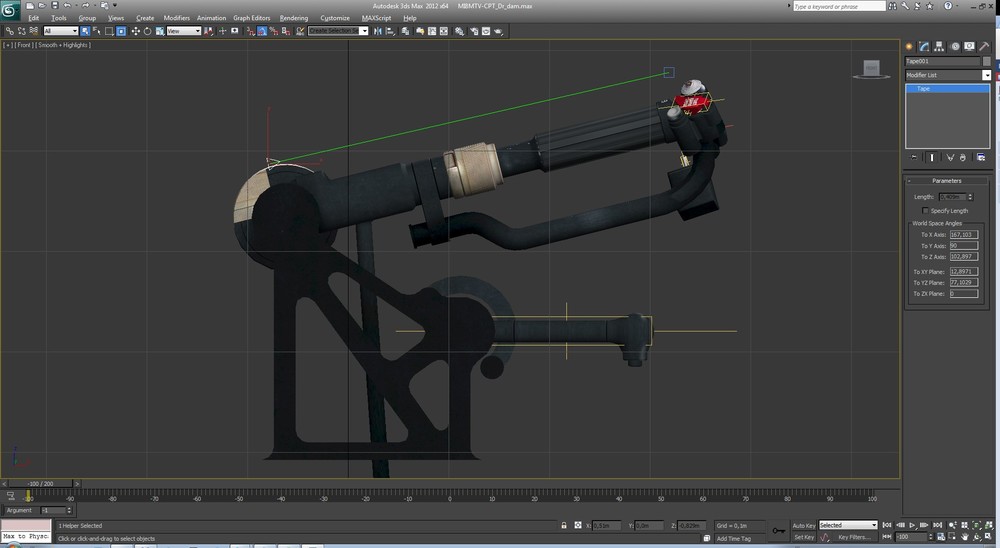Click the Add Time Tag button
Image resolution: width=1000 pixels, height=548 pixels.
[x=733, y=538]
